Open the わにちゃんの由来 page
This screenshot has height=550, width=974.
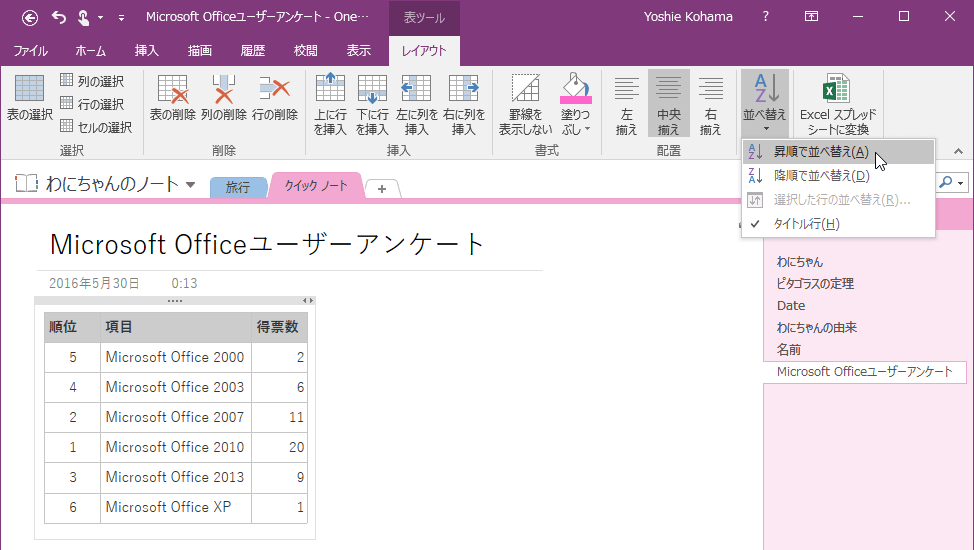coord(816,328)
